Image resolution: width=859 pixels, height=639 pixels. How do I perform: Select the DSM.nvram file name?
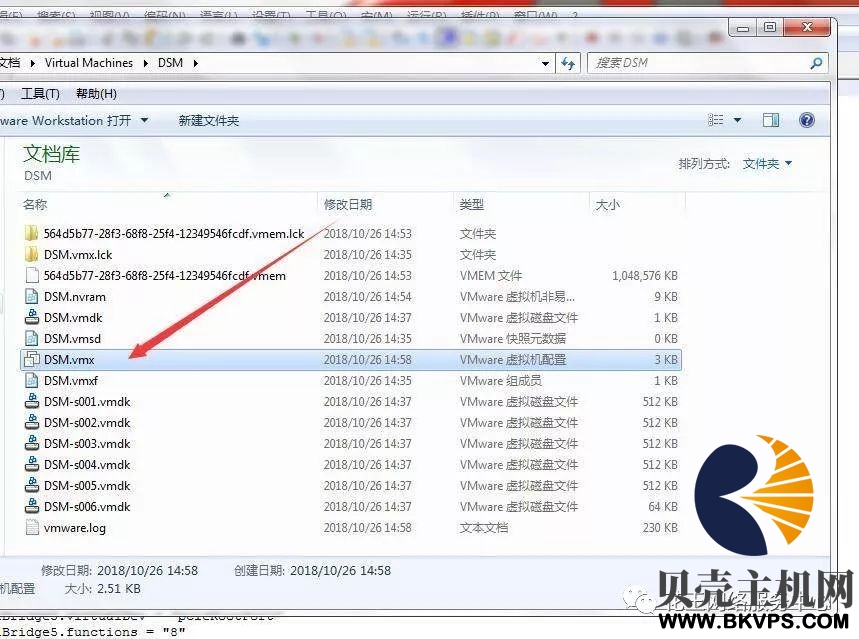tap(75, 296)
